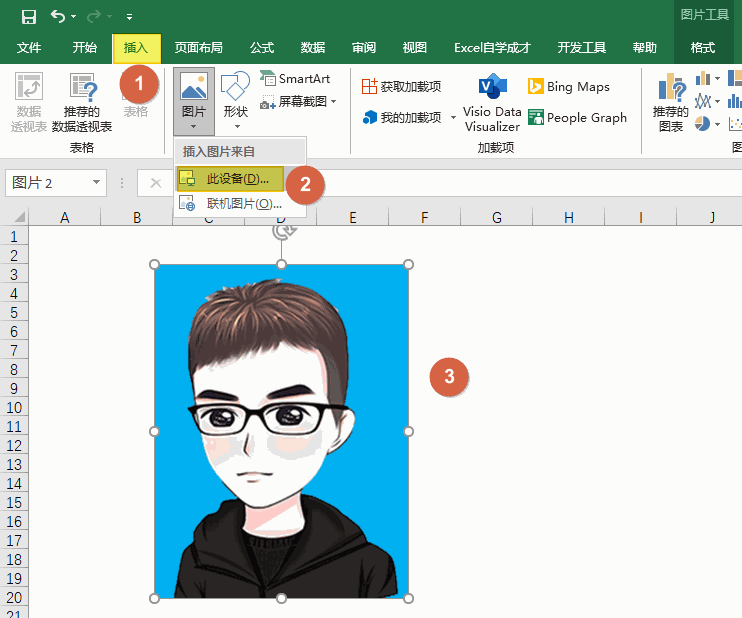Expand the Screenshot dropdown
Viewport: 742px width, 618px height.
(334, 102)
